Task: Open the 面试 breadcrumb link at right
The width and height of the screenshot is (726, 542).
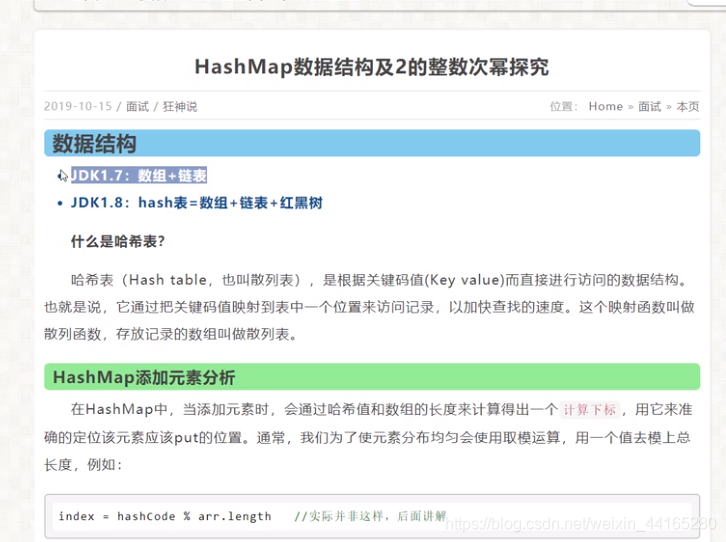Action: [x=650, y=106]
